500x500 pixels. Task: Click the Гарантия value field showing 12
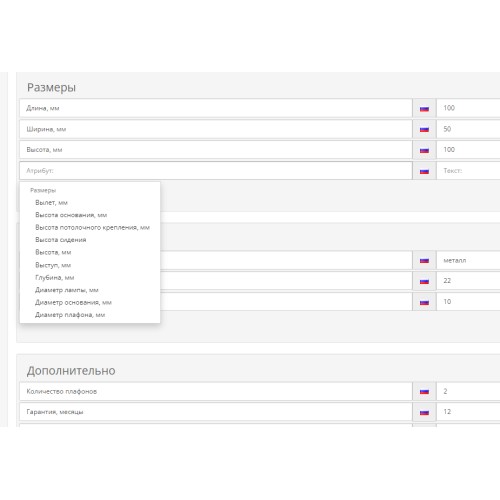point(468,412)
